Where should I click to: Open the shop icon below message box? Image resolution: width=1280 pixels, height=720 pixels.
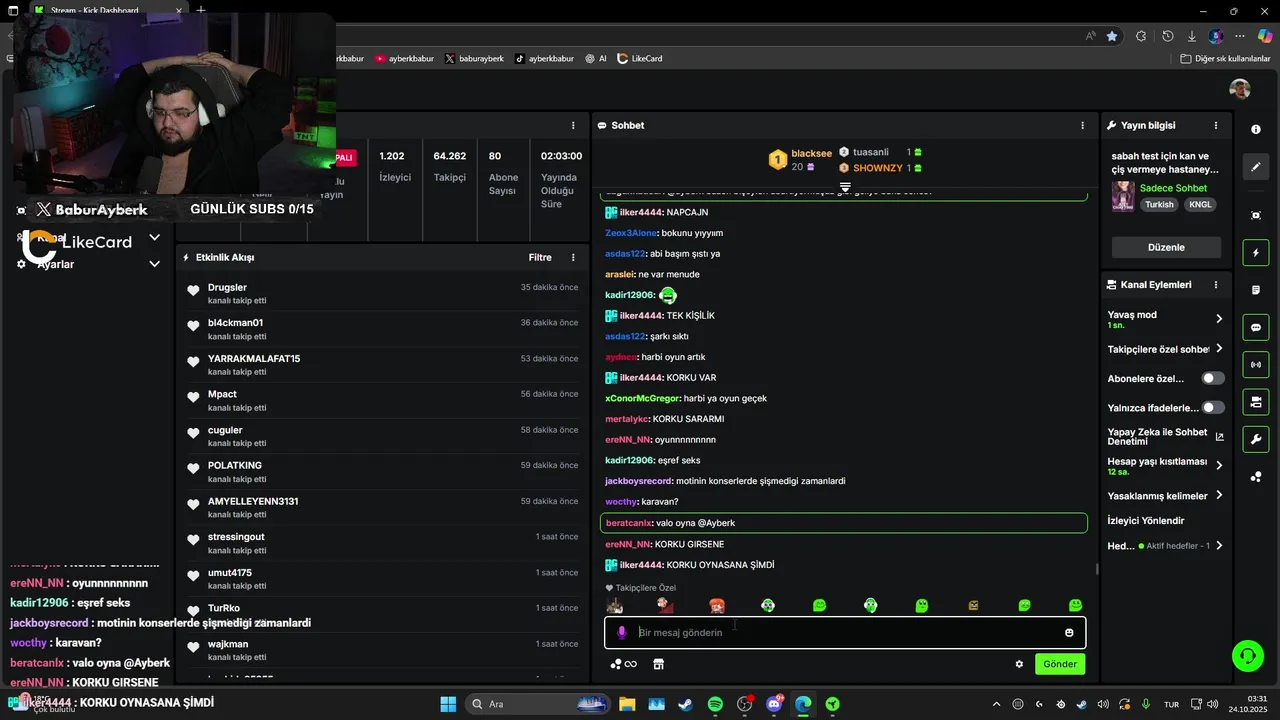(x=658, y=664)
